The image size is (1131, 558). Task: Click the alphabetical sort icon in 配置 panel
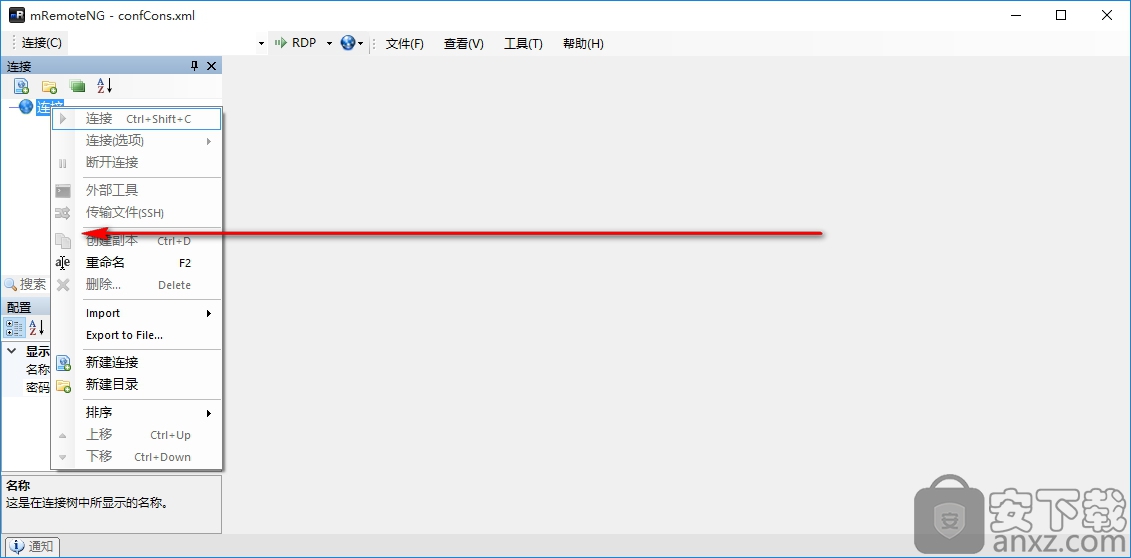(37, 328)
